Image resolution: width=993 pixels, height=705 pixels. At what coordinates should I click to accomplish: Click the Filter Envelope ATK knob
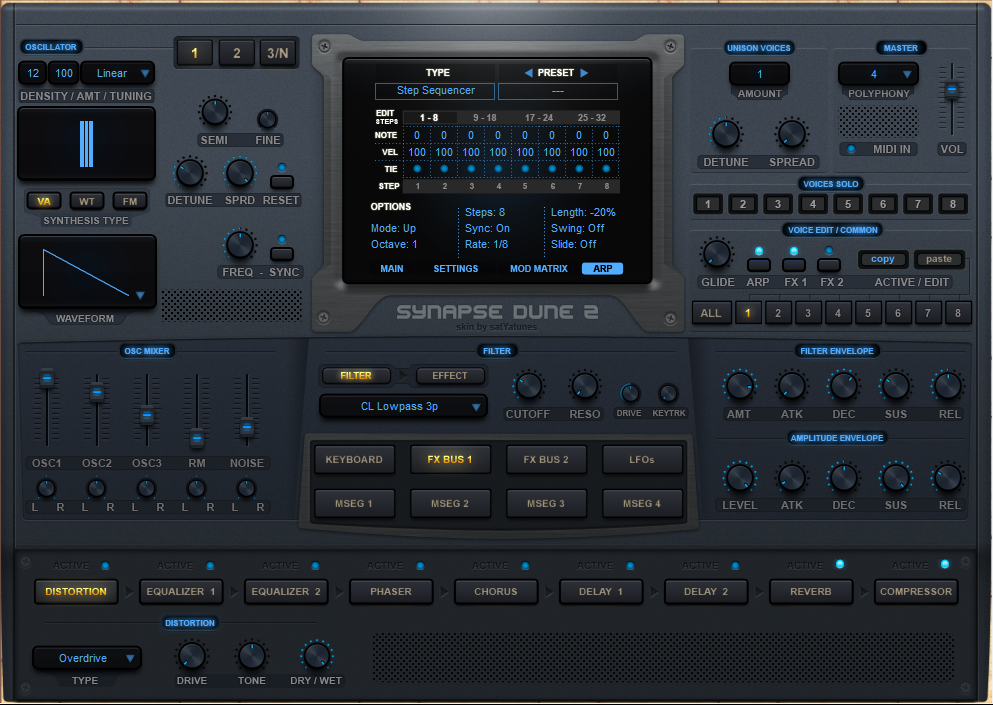pos(792,386)
